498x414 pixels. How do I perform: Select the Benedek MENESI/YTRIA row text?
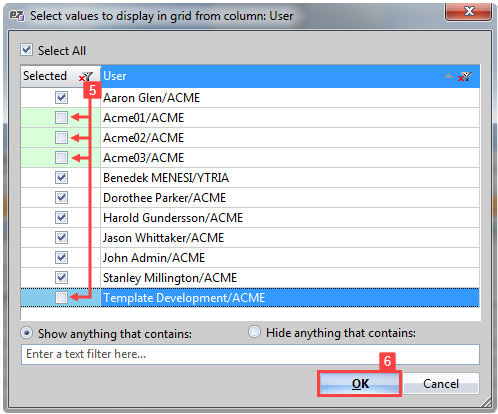pos(166,178)
